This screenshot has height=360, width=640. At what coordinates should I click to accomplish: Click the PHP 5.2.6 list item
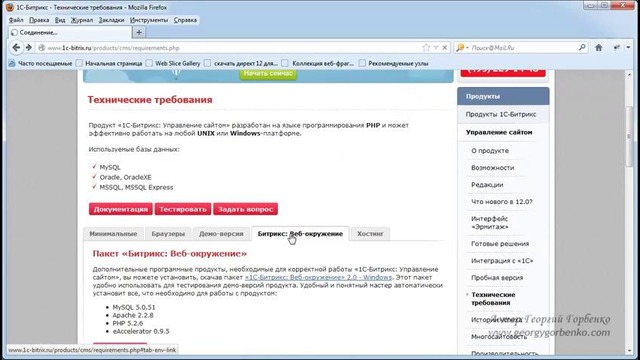pos(128,323)
